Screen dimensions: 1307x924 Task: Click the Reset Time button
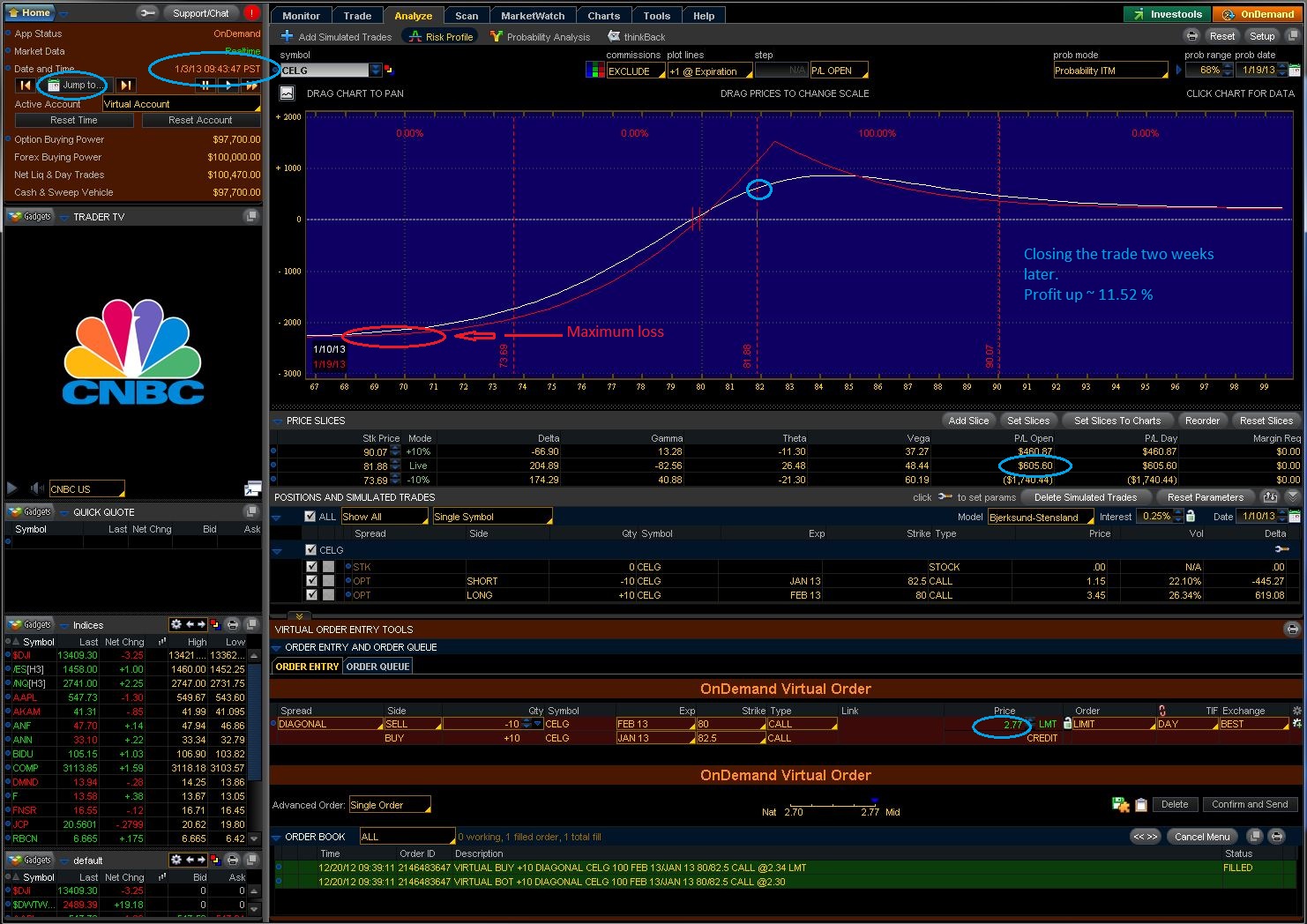click(x=74, y=120)
